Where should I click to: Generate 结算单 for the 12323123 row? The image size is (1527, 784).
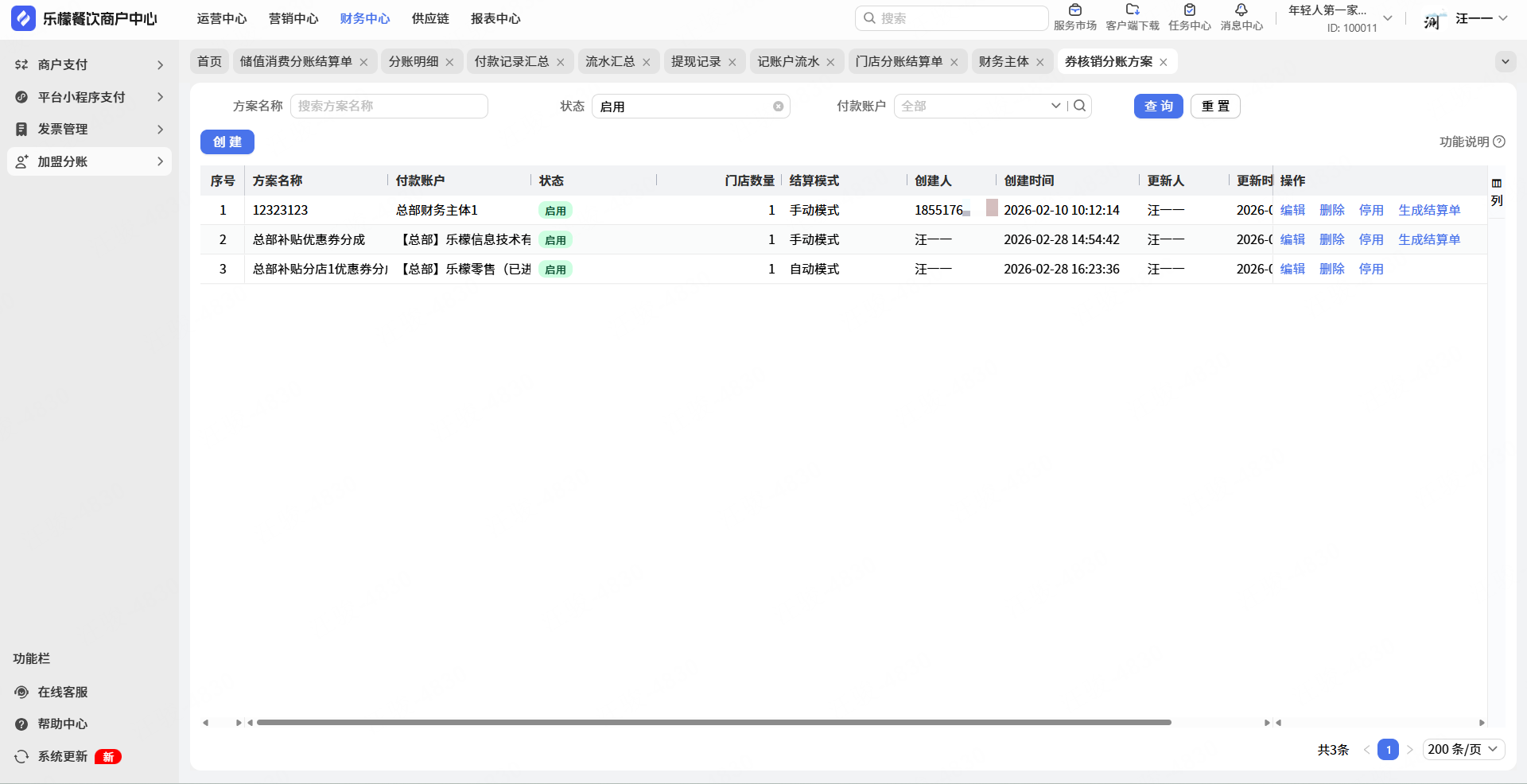click(x=1429, y=210)
